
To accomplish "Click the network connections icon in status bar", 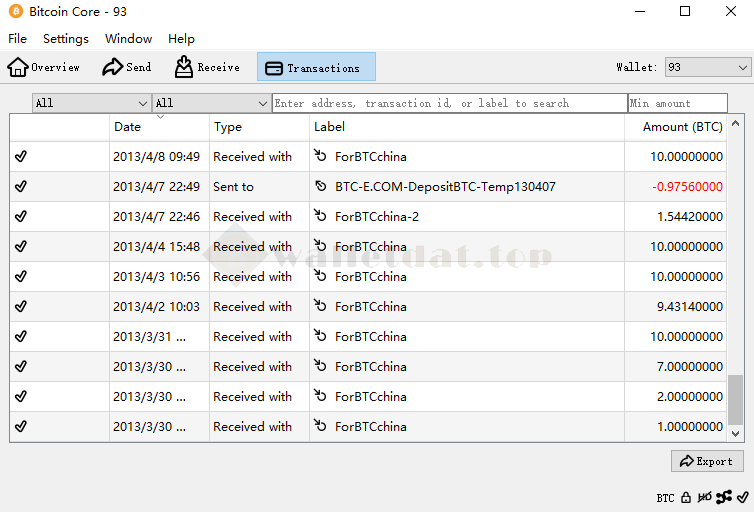I will tap(724, 497).
